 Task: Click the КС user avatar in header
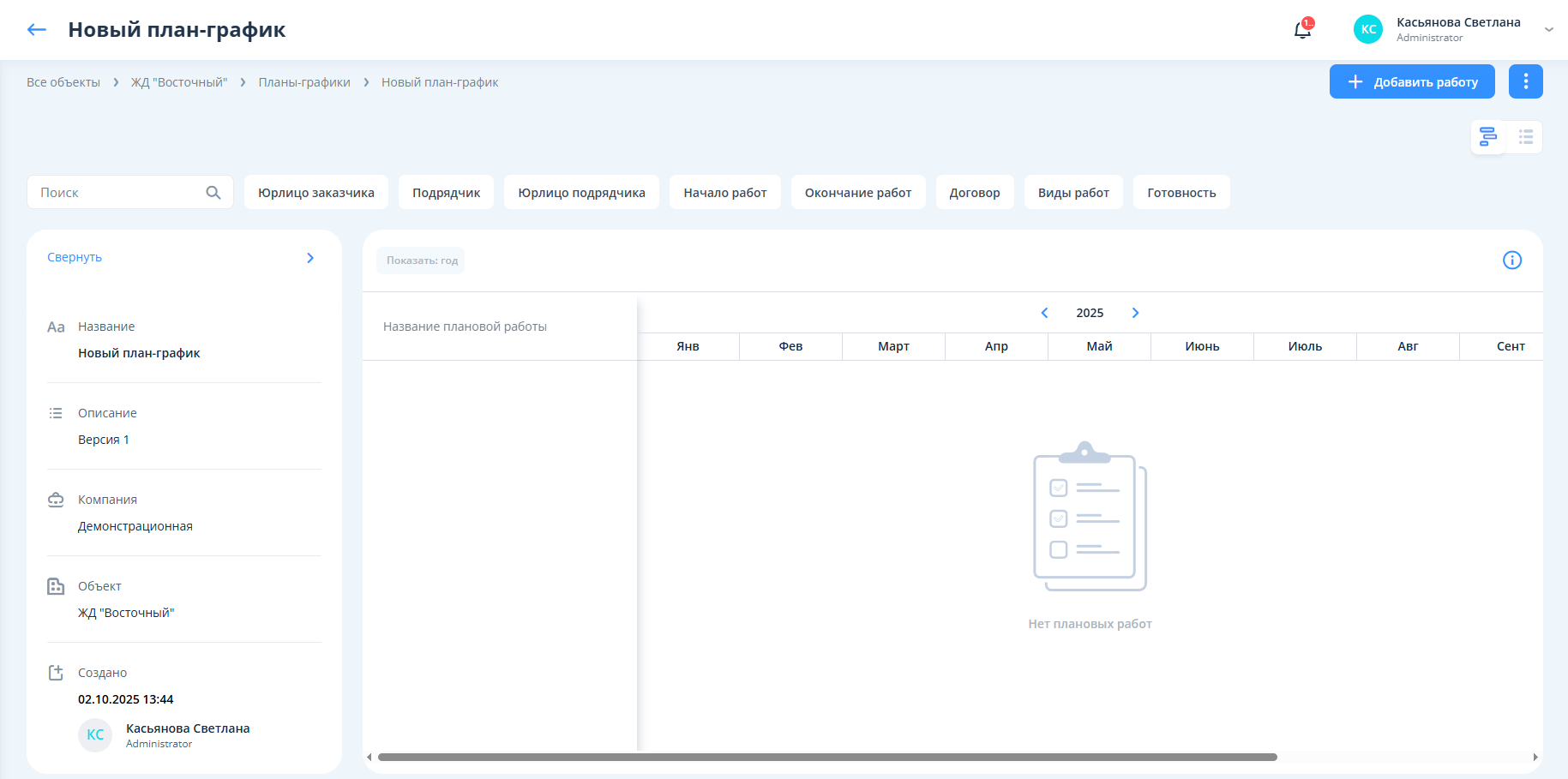[1367, 29]
